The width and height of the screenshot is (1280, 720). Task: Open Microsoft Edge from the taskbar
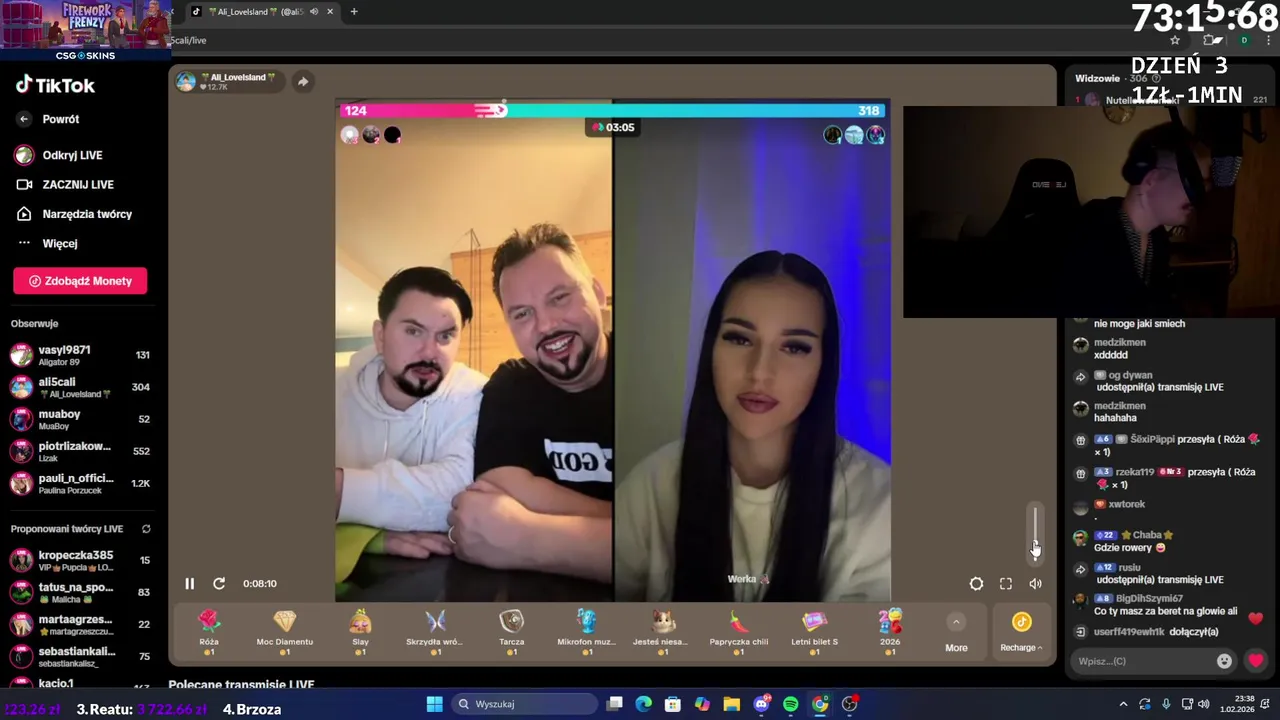(643, 704)
